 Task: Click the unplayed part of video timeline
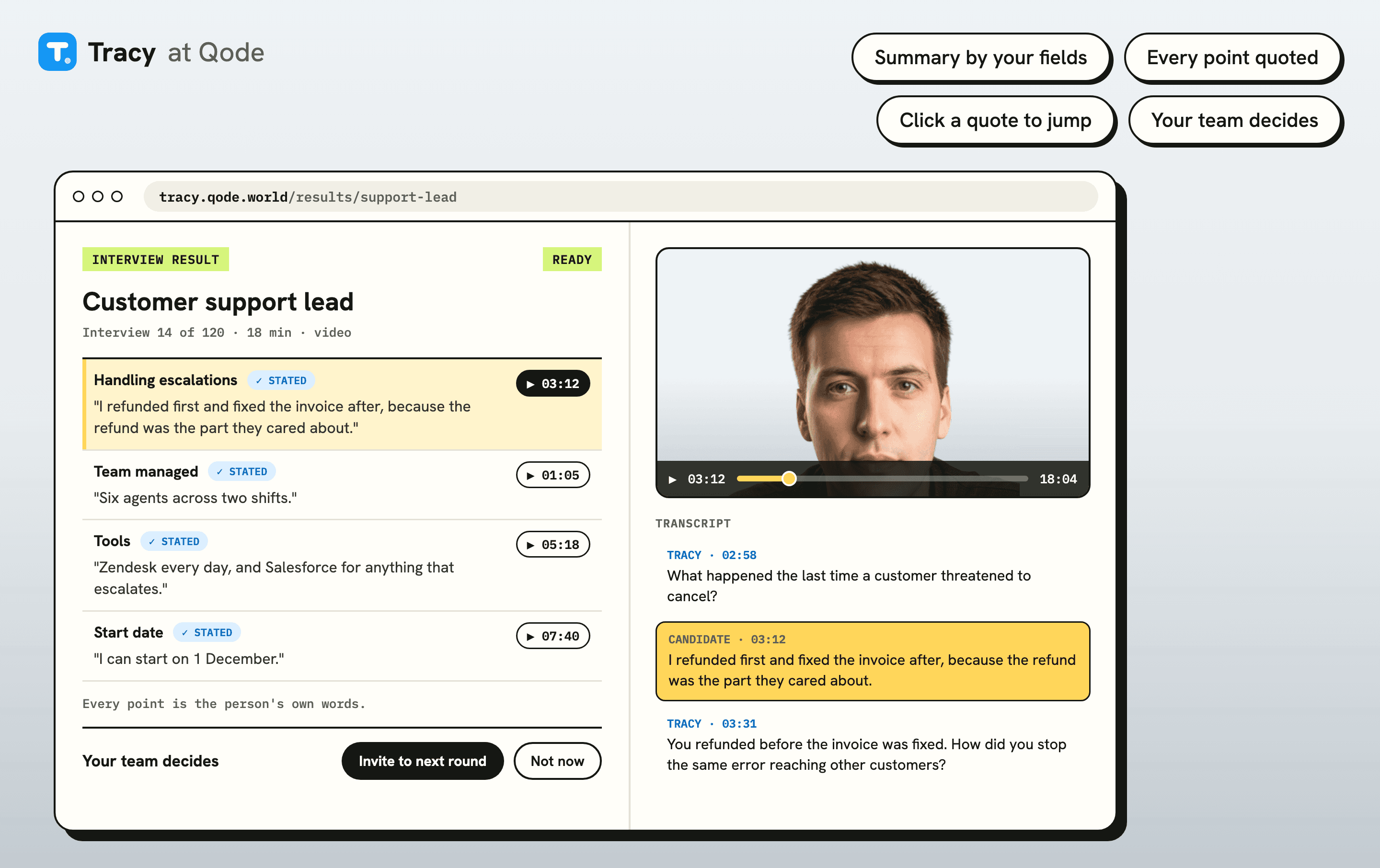(x=911, y=479)
